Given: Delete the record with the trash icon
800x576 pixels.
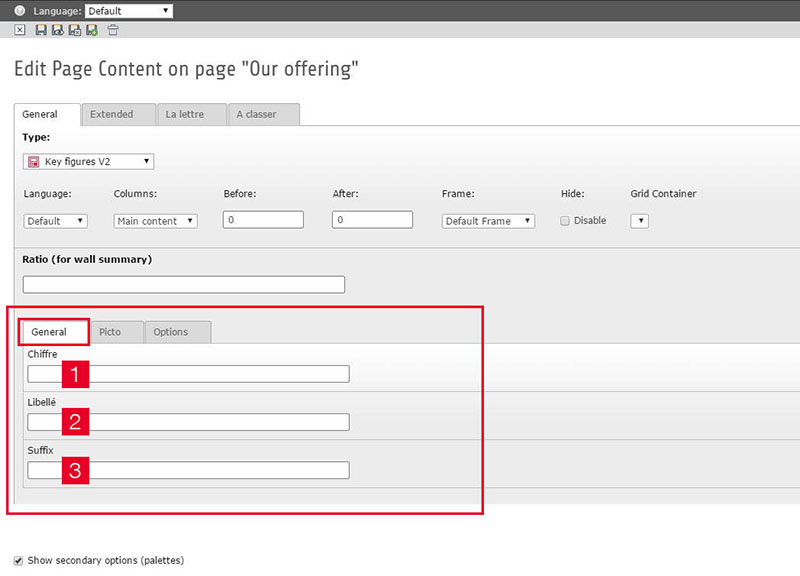Looking at the screenshot, I should (113, 30).
